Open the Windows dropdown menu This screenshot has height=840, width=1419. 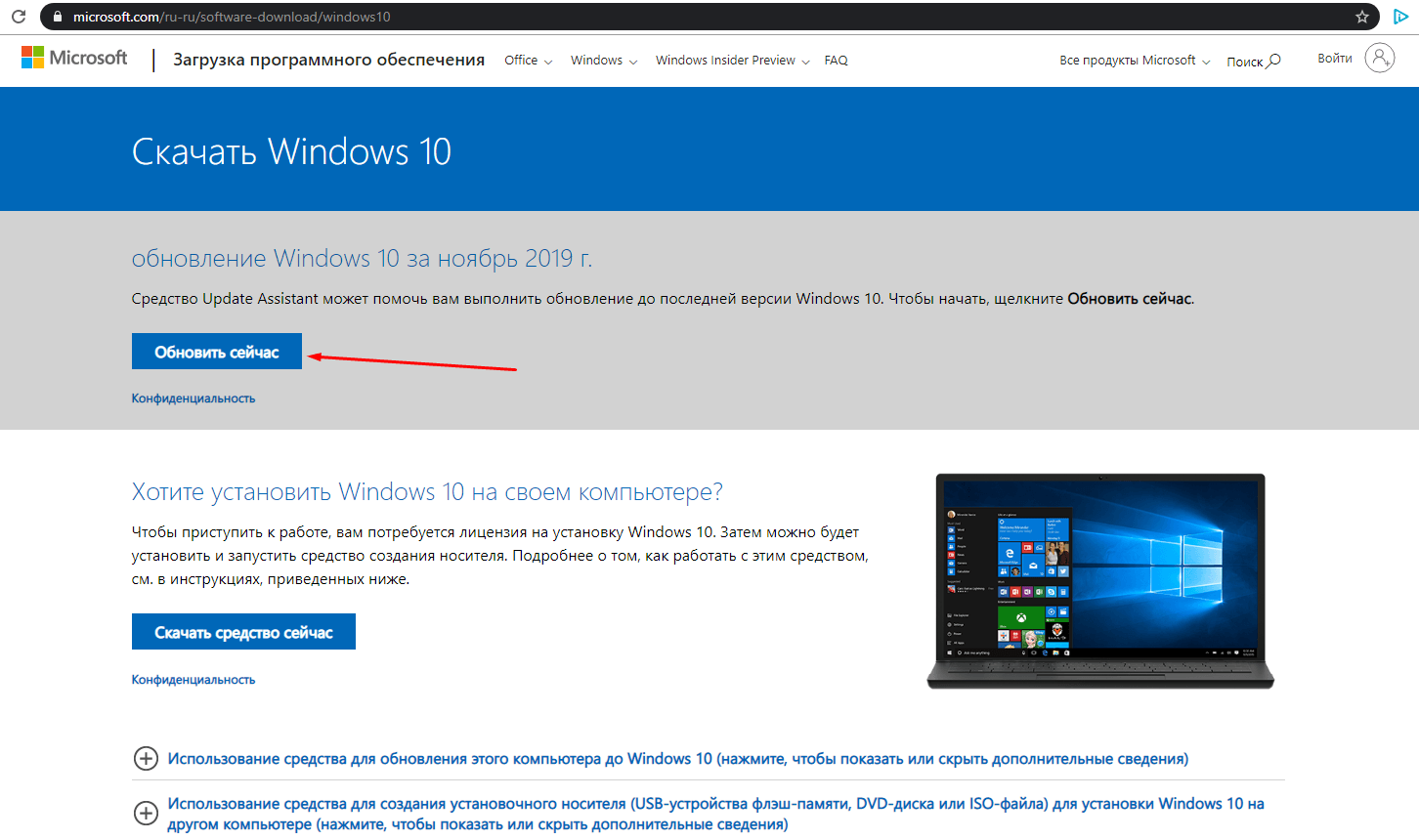click(604, 61)
